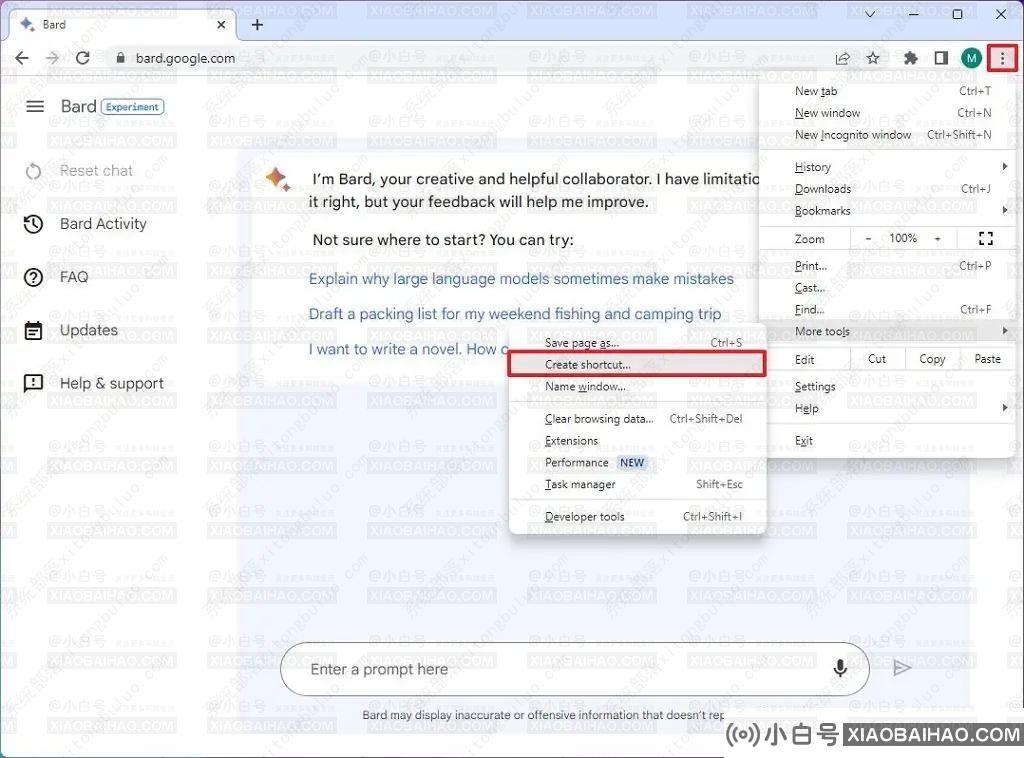The image size is (1024, 758).
Task: Open the Extensions puzzle icon
Action: click(910, 59)
